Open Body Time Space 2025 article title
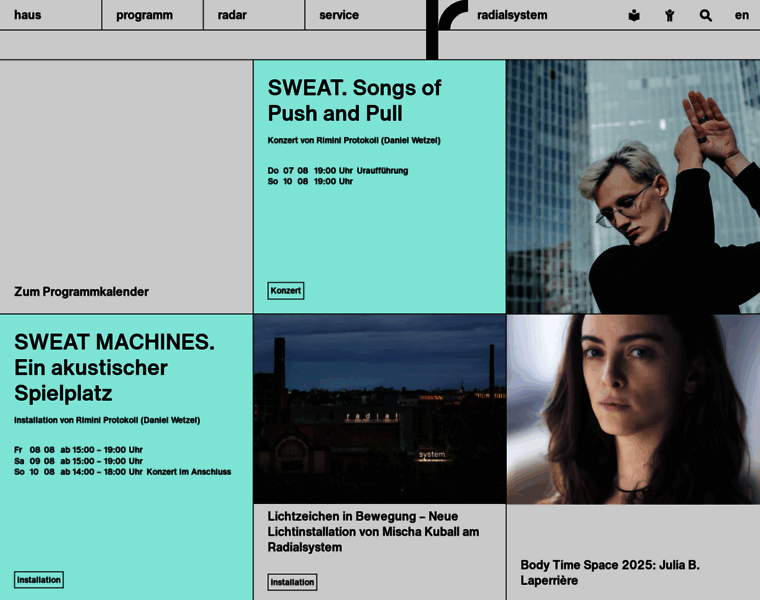 point(610,572)
